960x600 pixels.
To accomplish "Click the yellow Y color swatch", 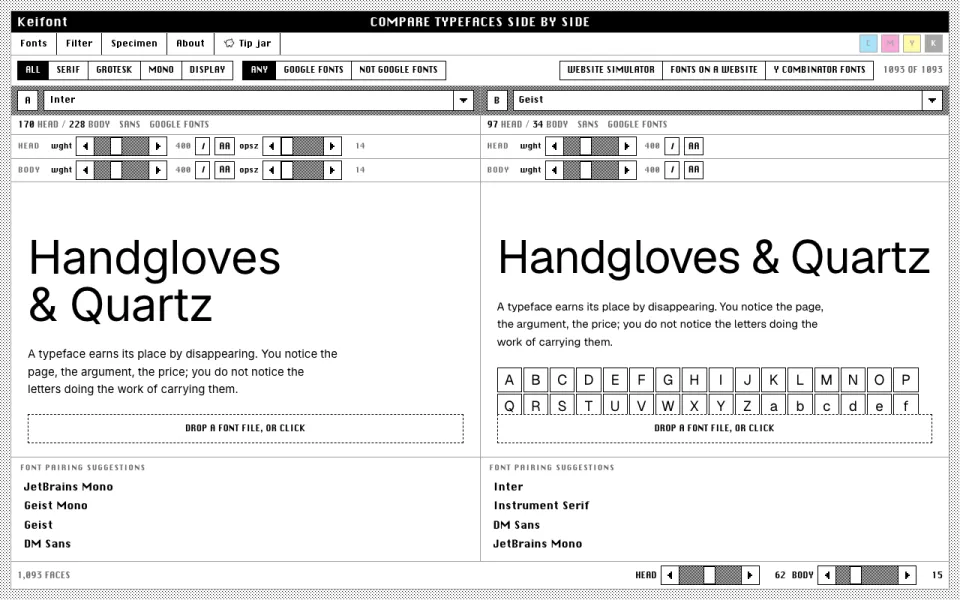I will [x=912, y=43].
